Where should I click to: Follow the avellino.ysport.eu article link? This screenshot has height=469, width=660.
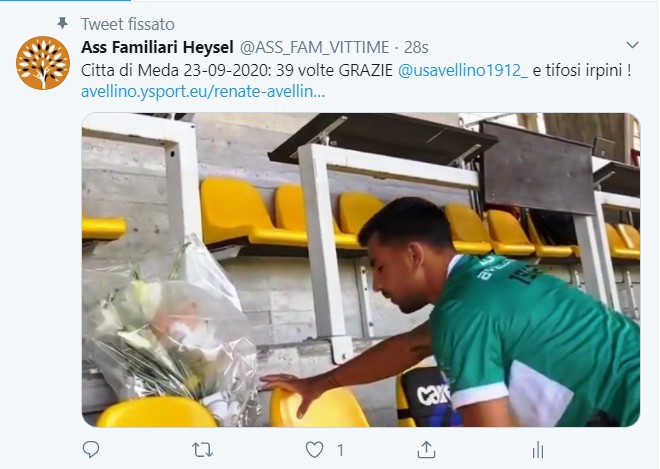click(x=203, y=91)
